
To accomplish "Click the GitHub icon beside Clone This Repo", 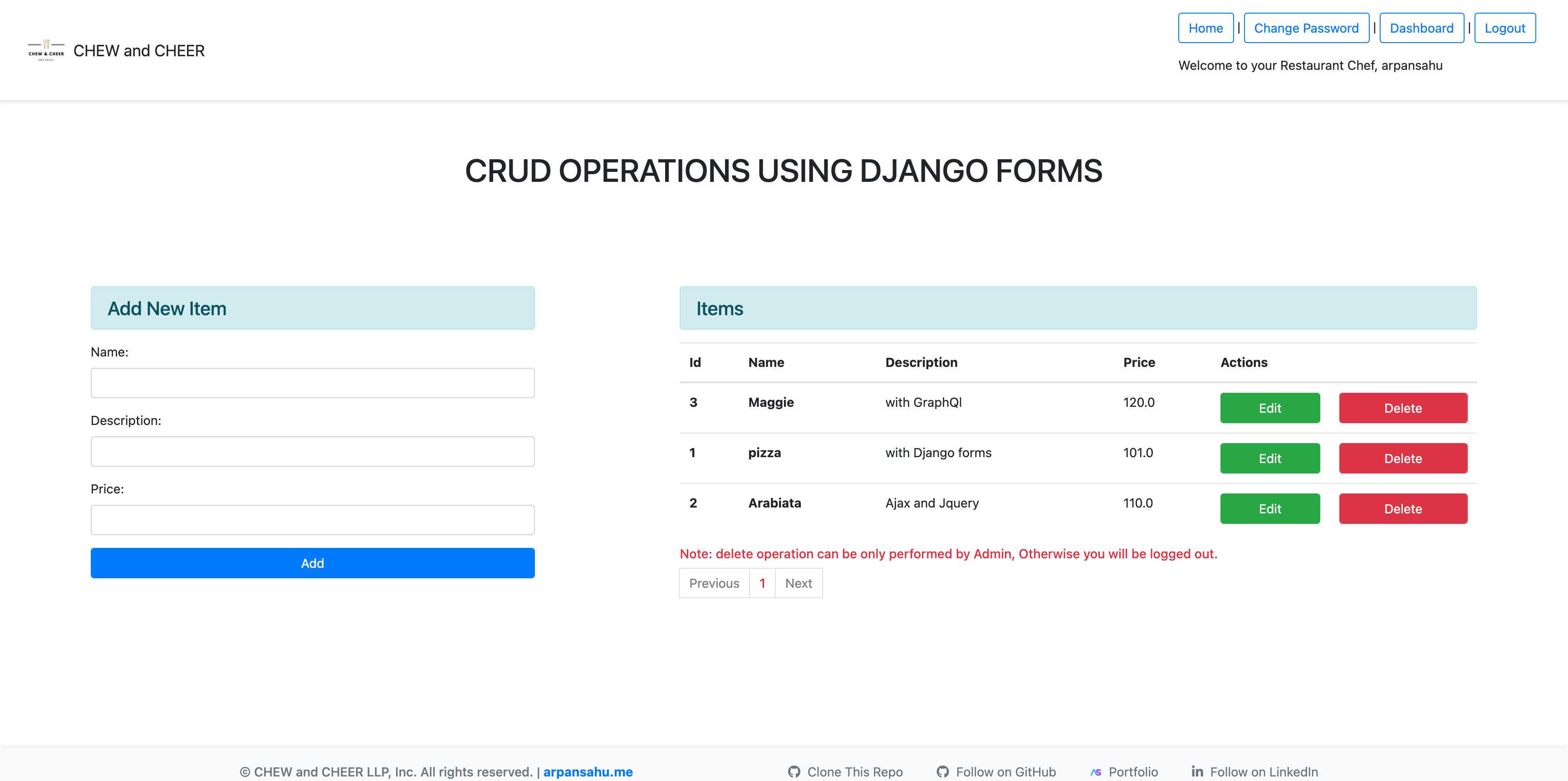I will click(x=794, y=771).
